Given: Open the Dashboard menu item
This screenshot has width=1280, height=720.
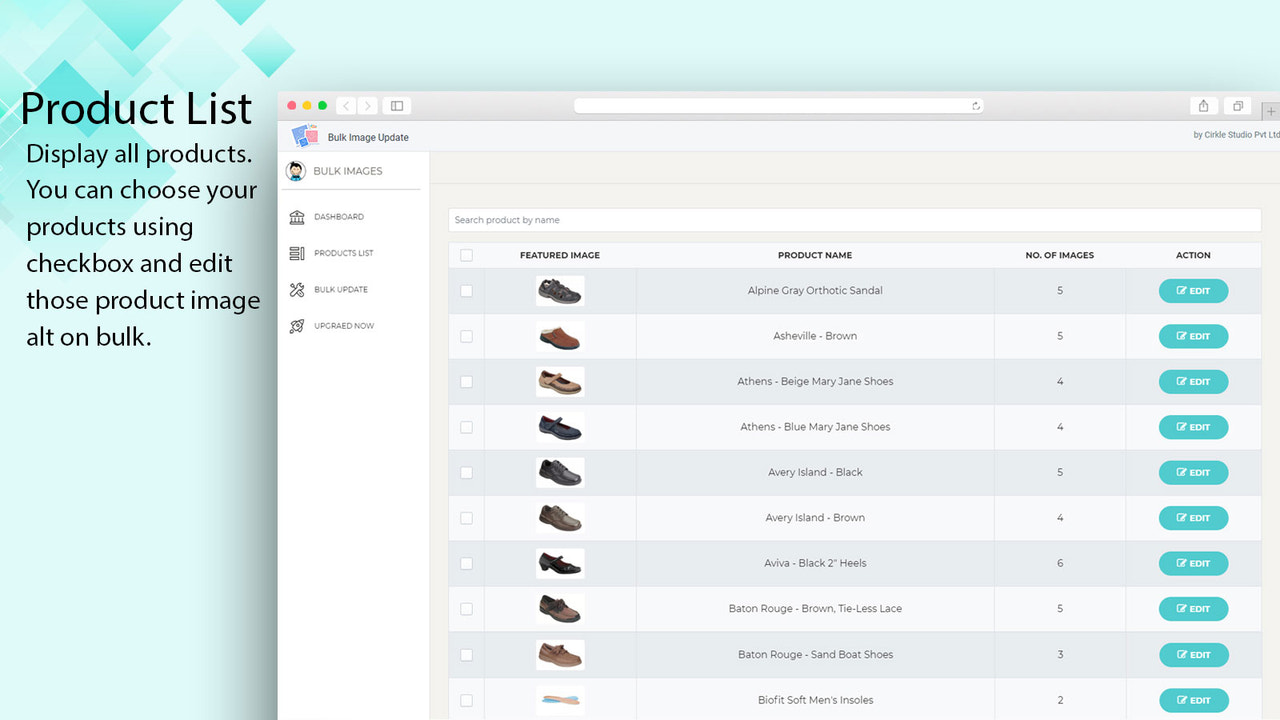Looking at the screenshot, I should tap(338, 217).
